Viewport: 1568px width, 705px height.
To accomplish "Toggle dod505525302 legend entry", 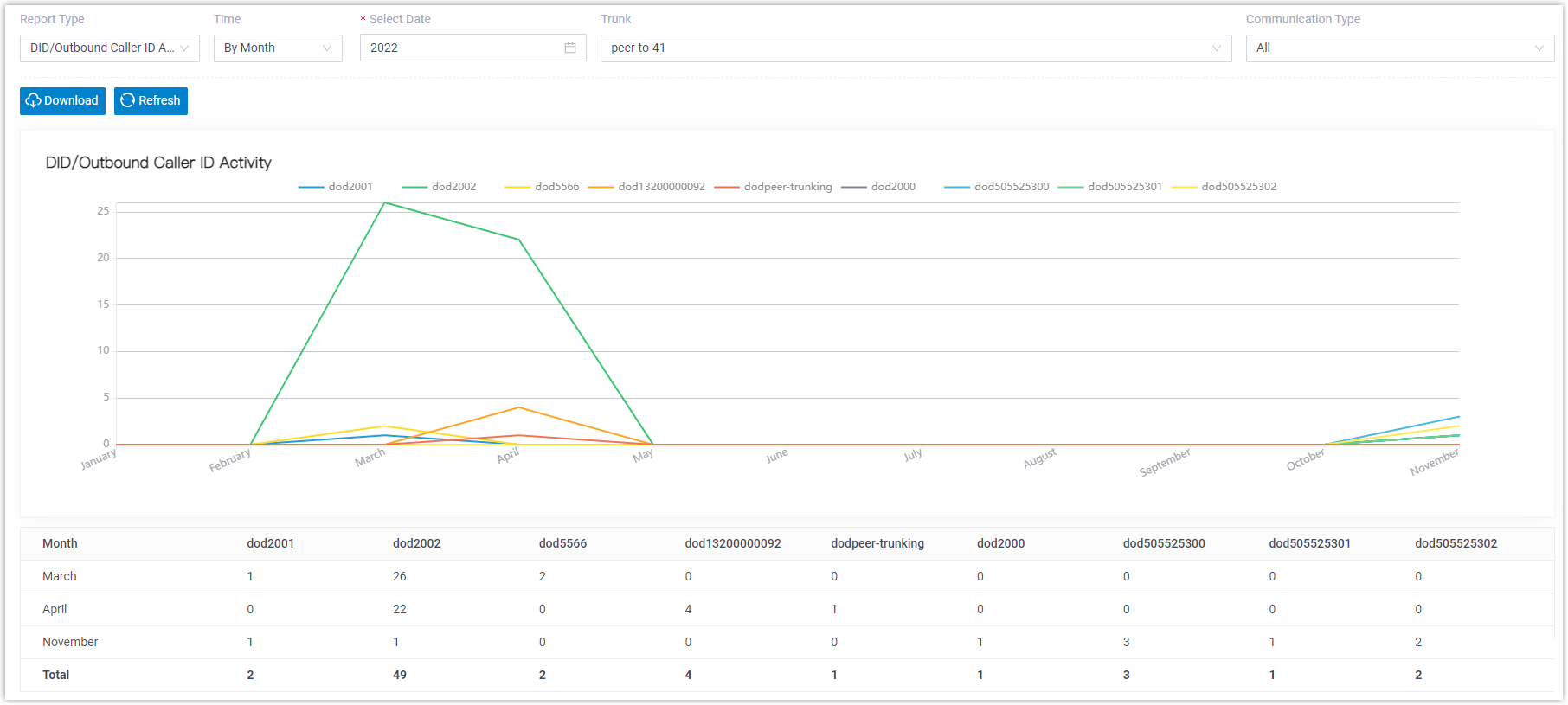I will tap(1224, 187).
